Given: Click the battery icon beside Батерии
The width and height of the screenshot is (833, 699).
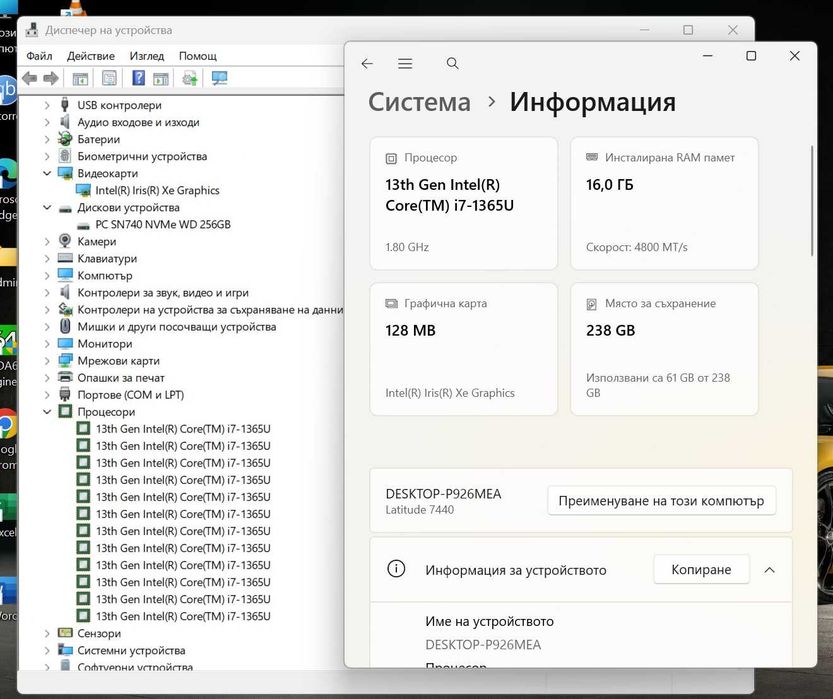Looking at the screenshot, I should pos(65,139).
